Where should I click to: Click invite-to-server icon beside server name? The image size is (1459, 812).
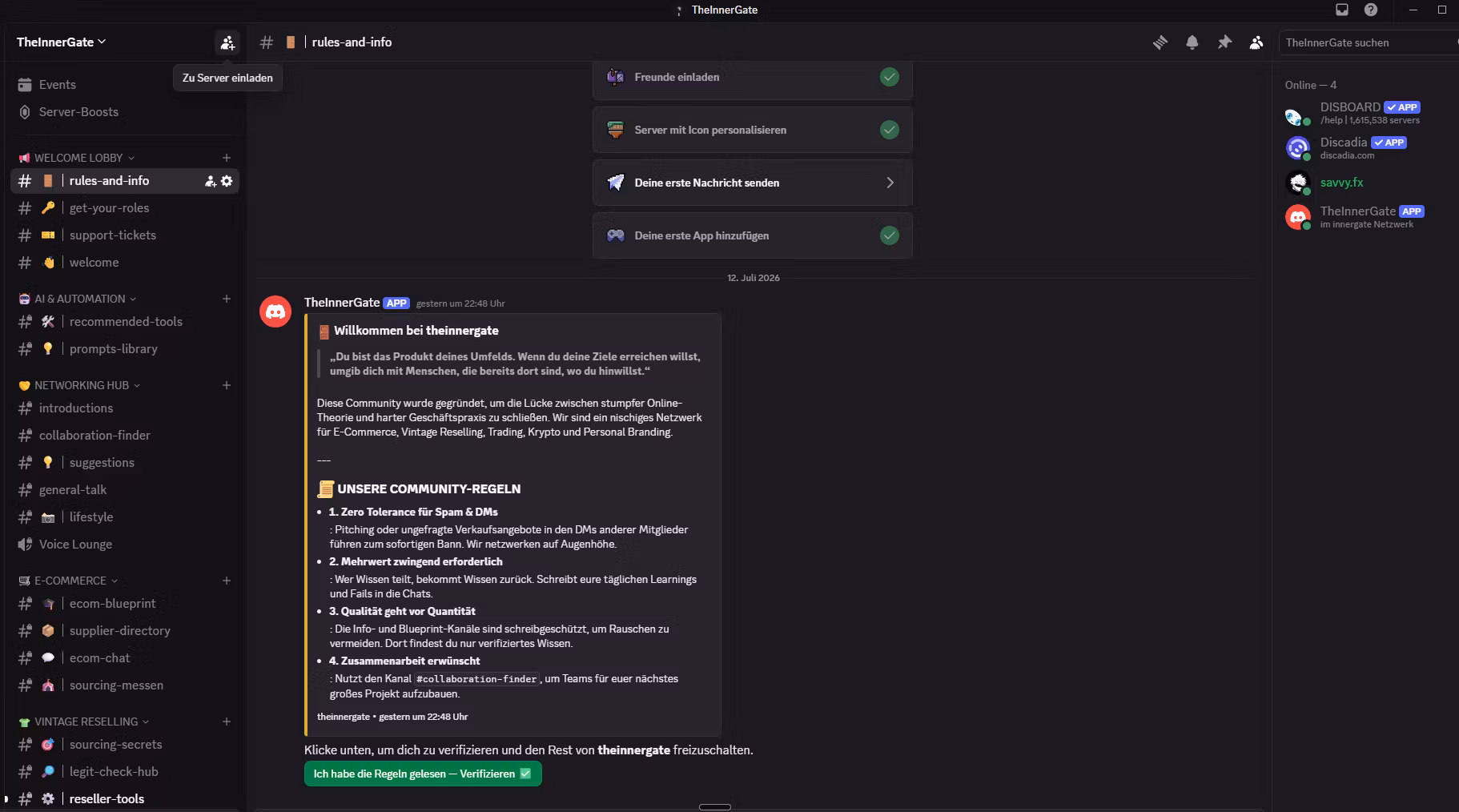point(227,42)
